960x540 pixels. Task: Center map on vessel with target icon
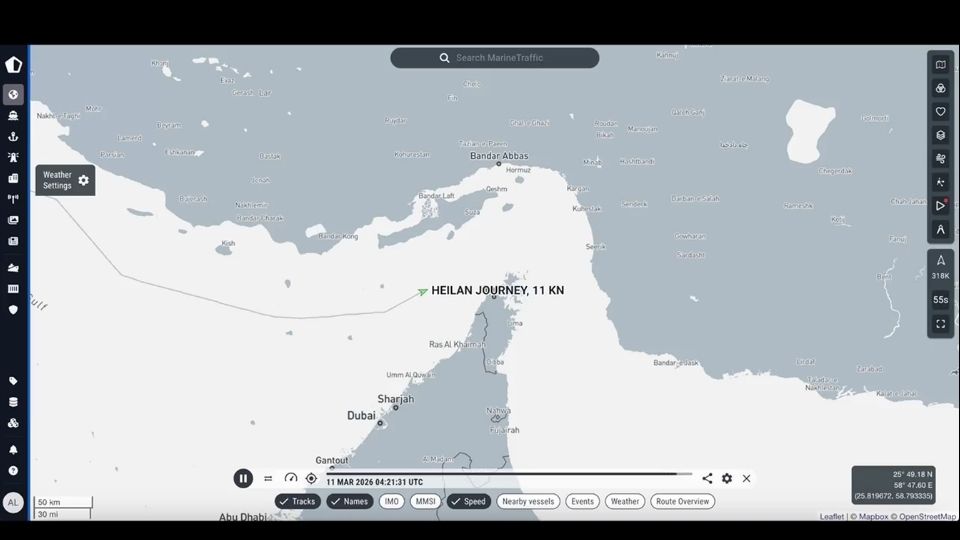311,478
